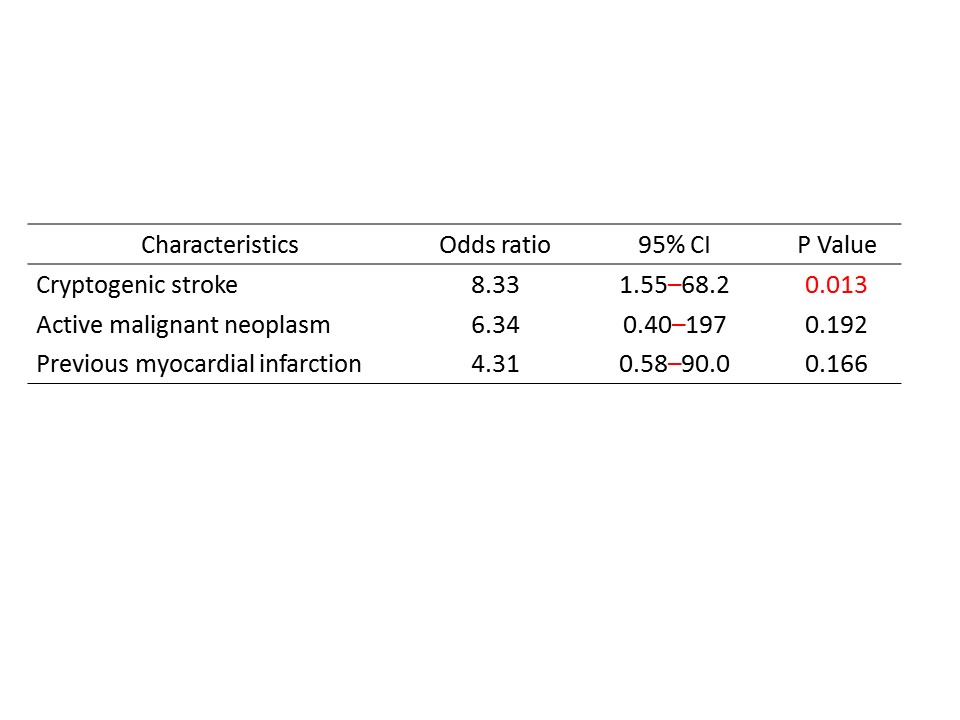Screen dimensions: 960x720
Task: Click the confidence interval 0.58–90.0
Action: pos(674,364)
